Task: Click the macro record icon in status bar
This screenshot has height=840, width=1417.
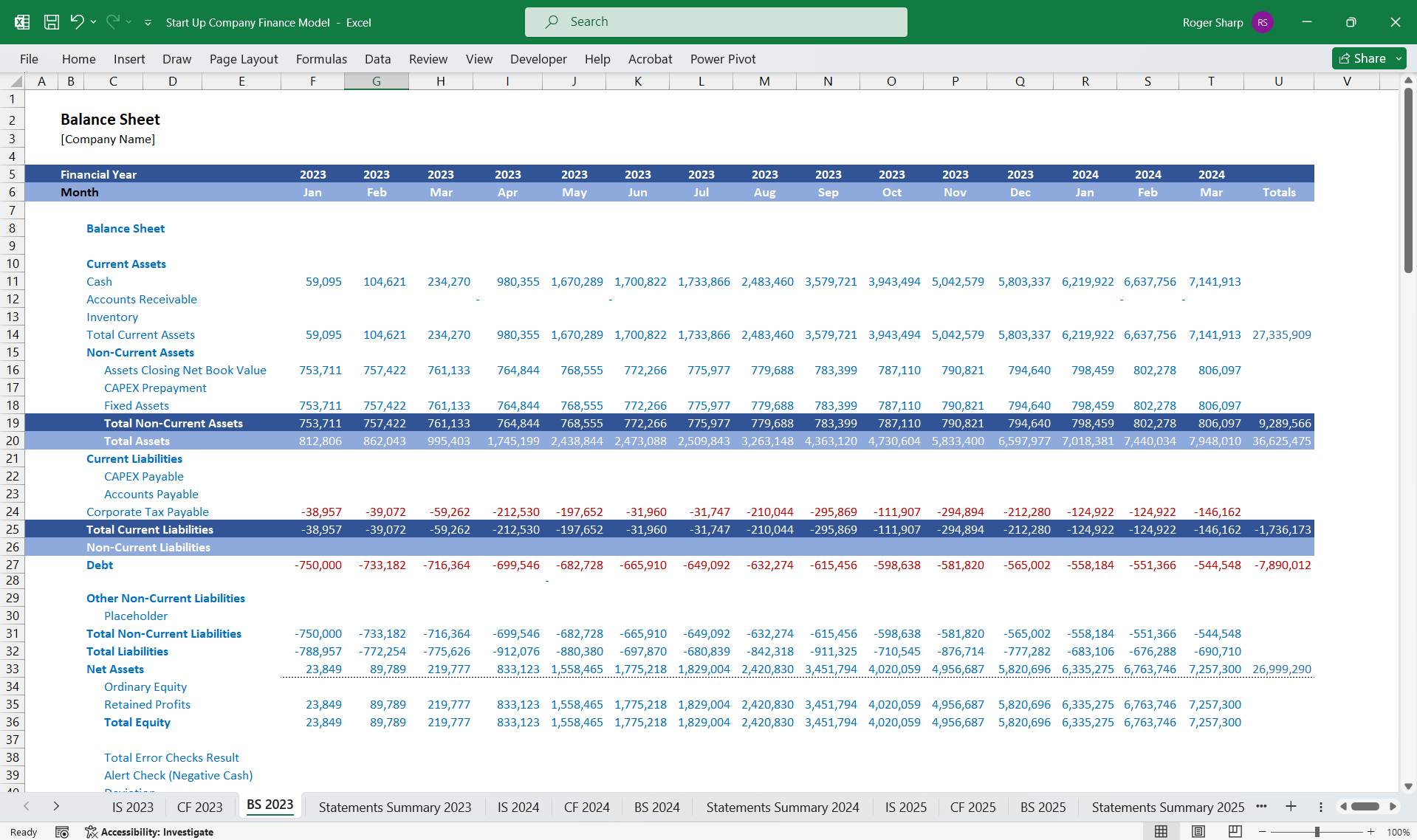Action: tap(63, 831)
